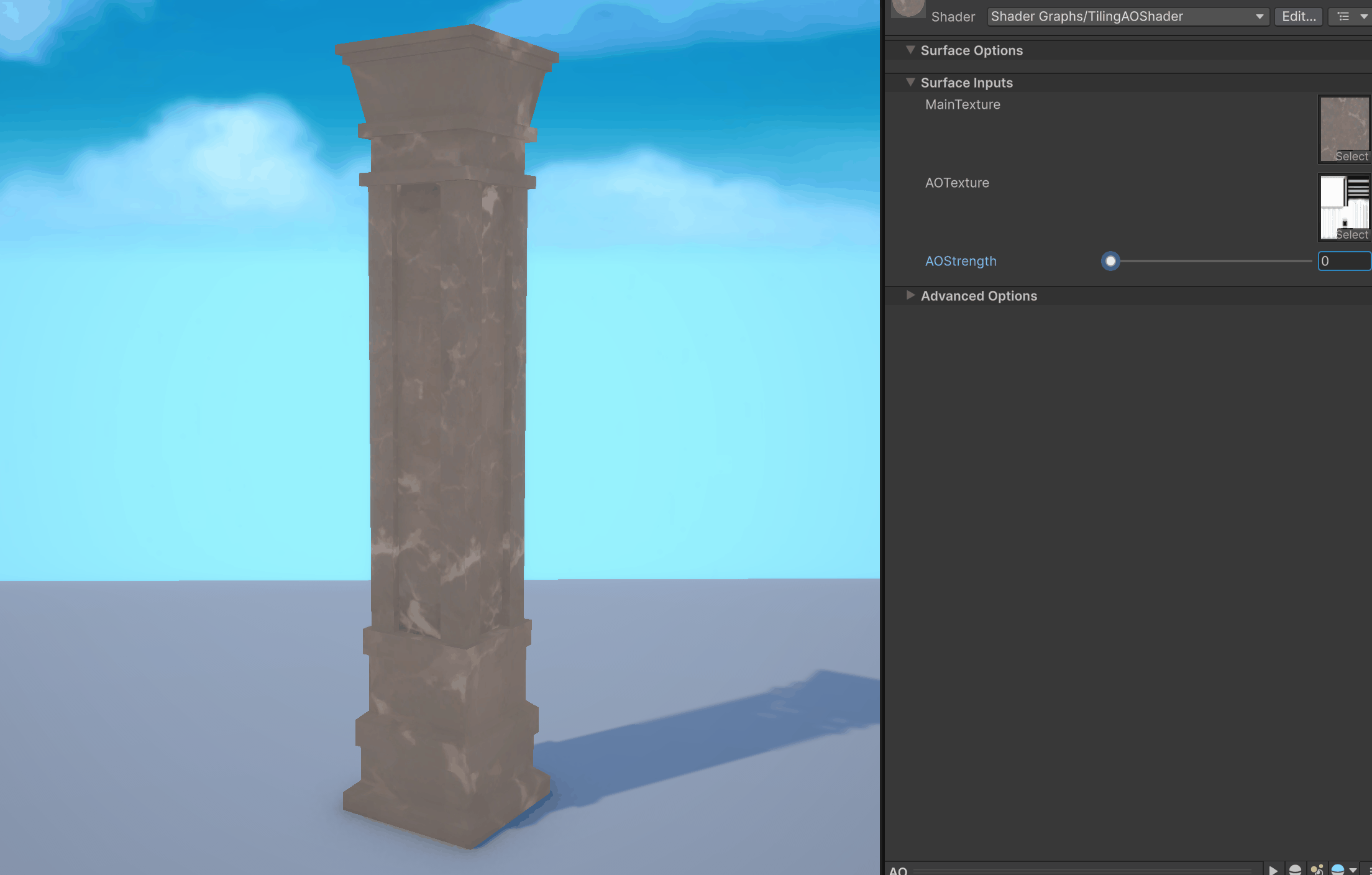
Task: Click the blue sphere preview environment icon
Action: tap(1338, 869)
